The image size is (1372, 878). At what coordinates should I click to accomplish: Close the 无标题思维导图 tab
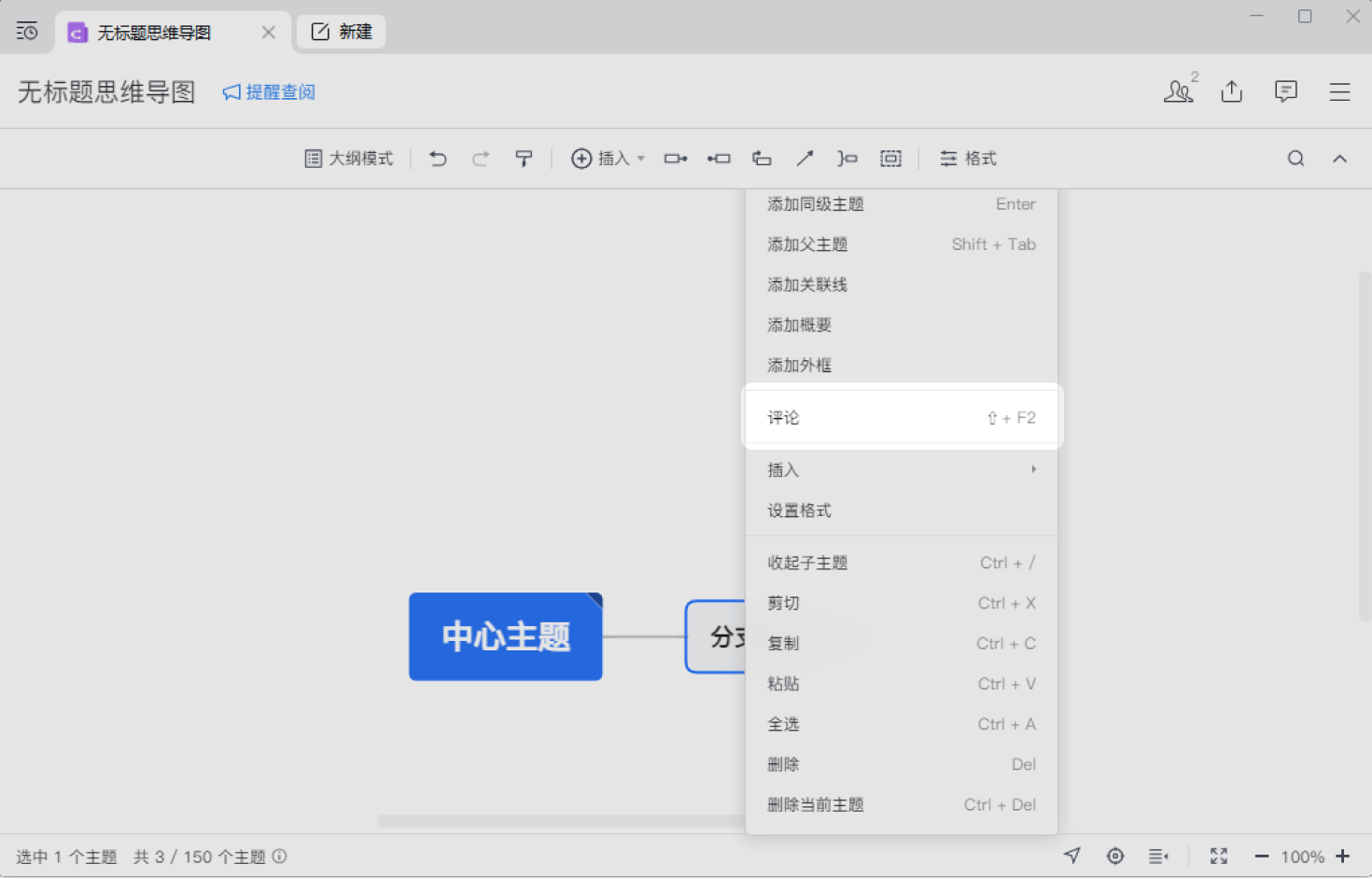(269, 33)
